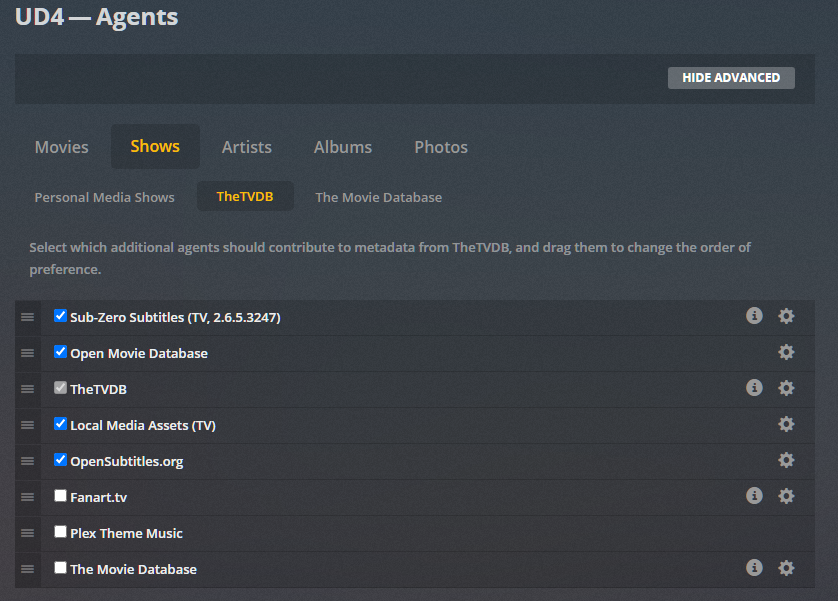The width and height of the screenshot is (838, 601).
Task: Click drag handle of Fanart.tv row
Action: click(x=27, y=497)
